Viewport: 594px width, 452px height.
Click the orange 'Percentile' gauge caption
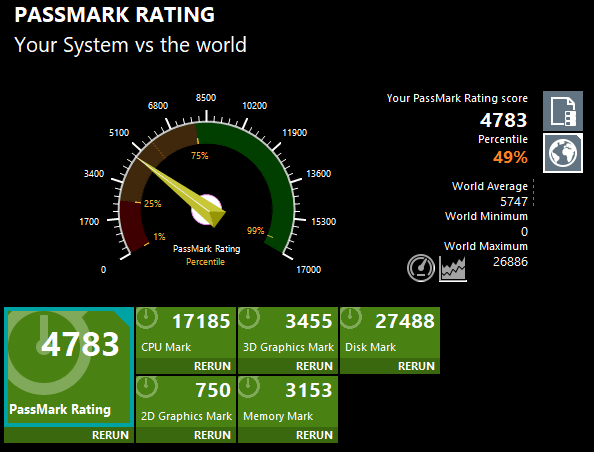(x=205, y=262)
